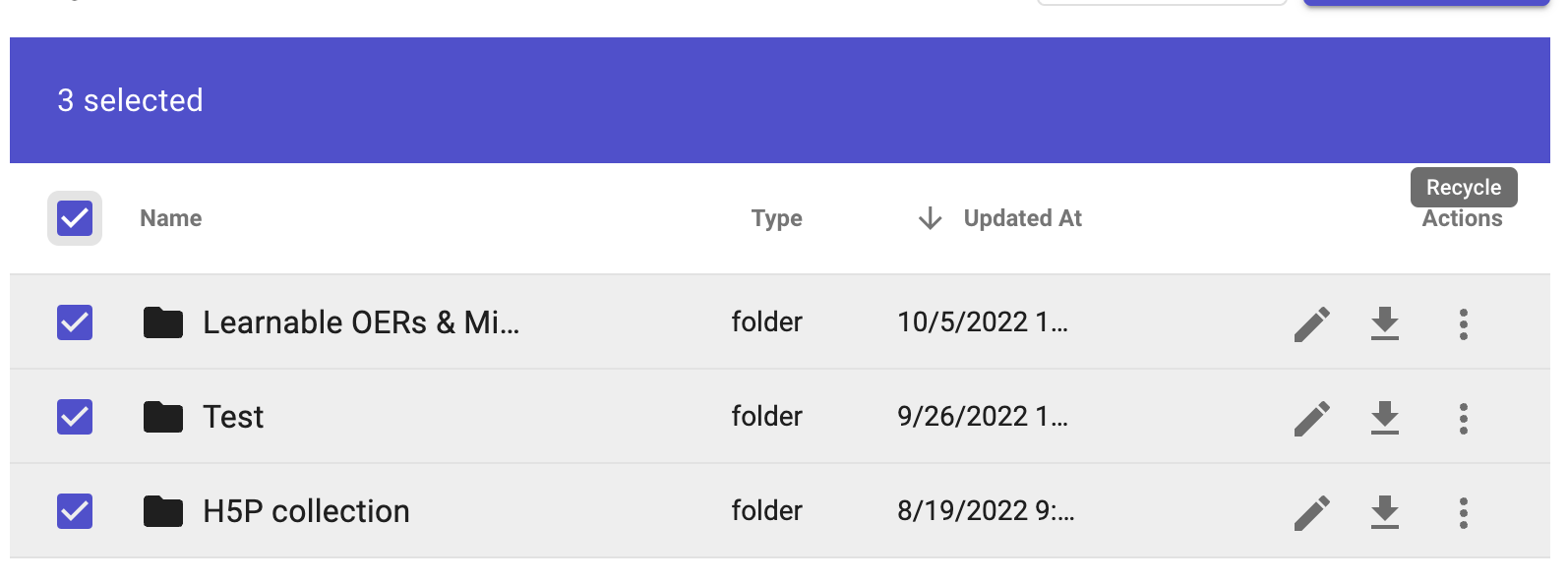Click the Recycle button
This screenshot has width=1568, height=582.
click(x=1463, y=187)
